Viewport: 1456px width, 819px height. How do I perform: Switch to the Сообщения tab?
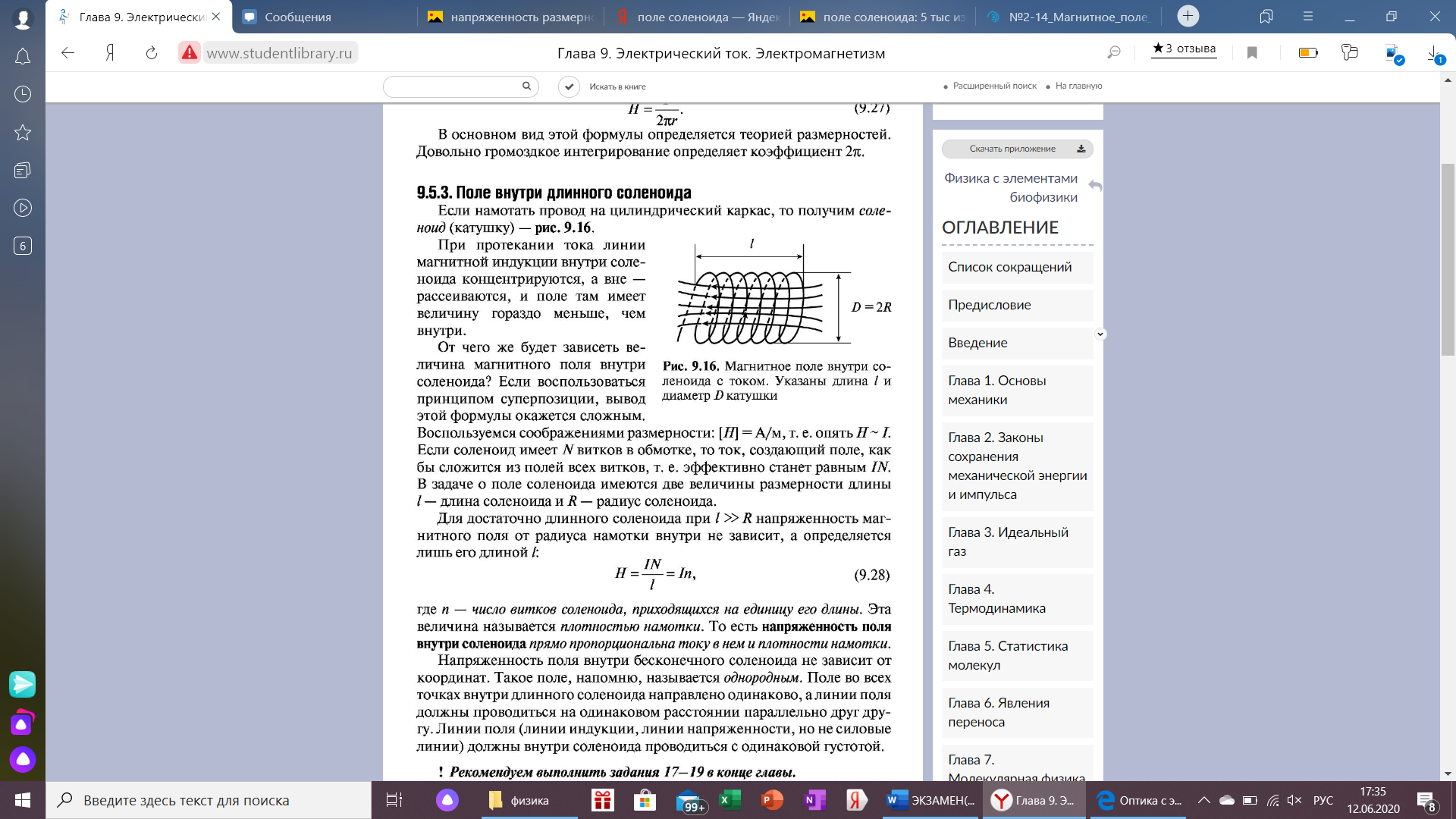pos(326,17)
